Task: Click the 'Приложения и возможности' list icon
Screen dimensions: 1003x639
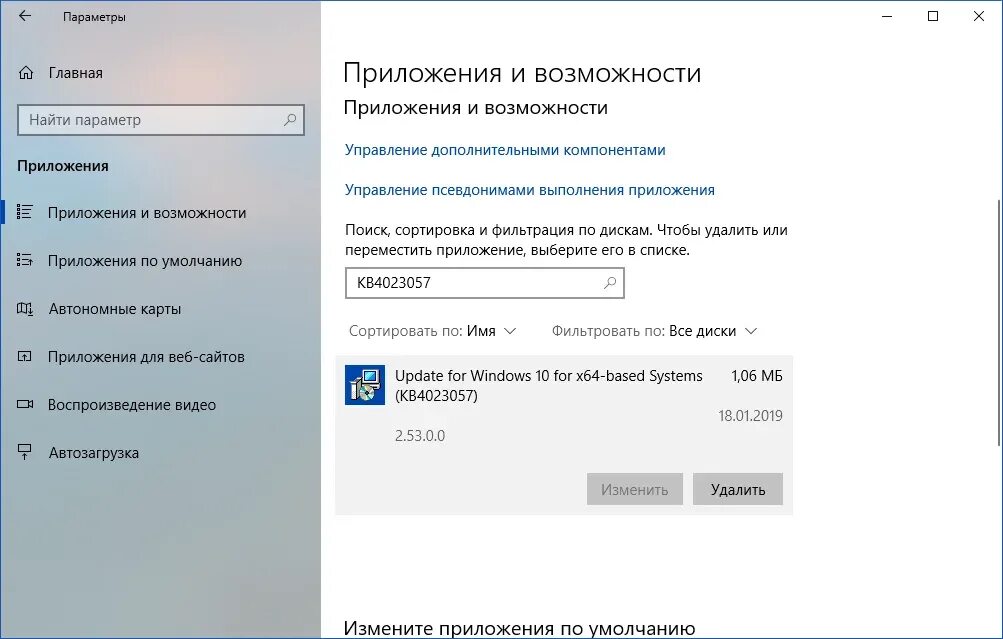Action: [24, 212]
